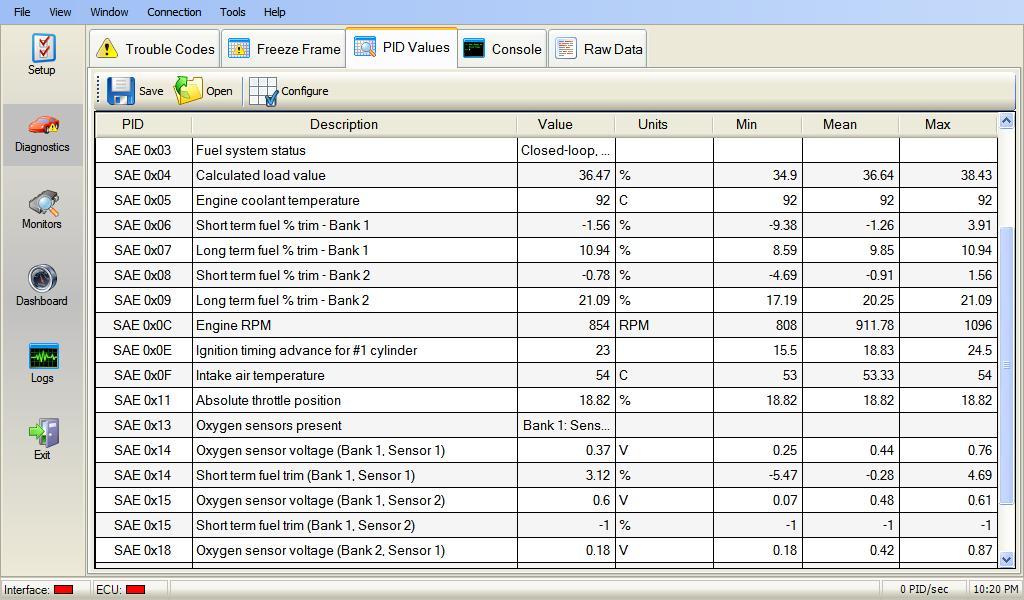Open the Monitors sidebar icon
This screenshot has width=1024, height=600.
42,203
